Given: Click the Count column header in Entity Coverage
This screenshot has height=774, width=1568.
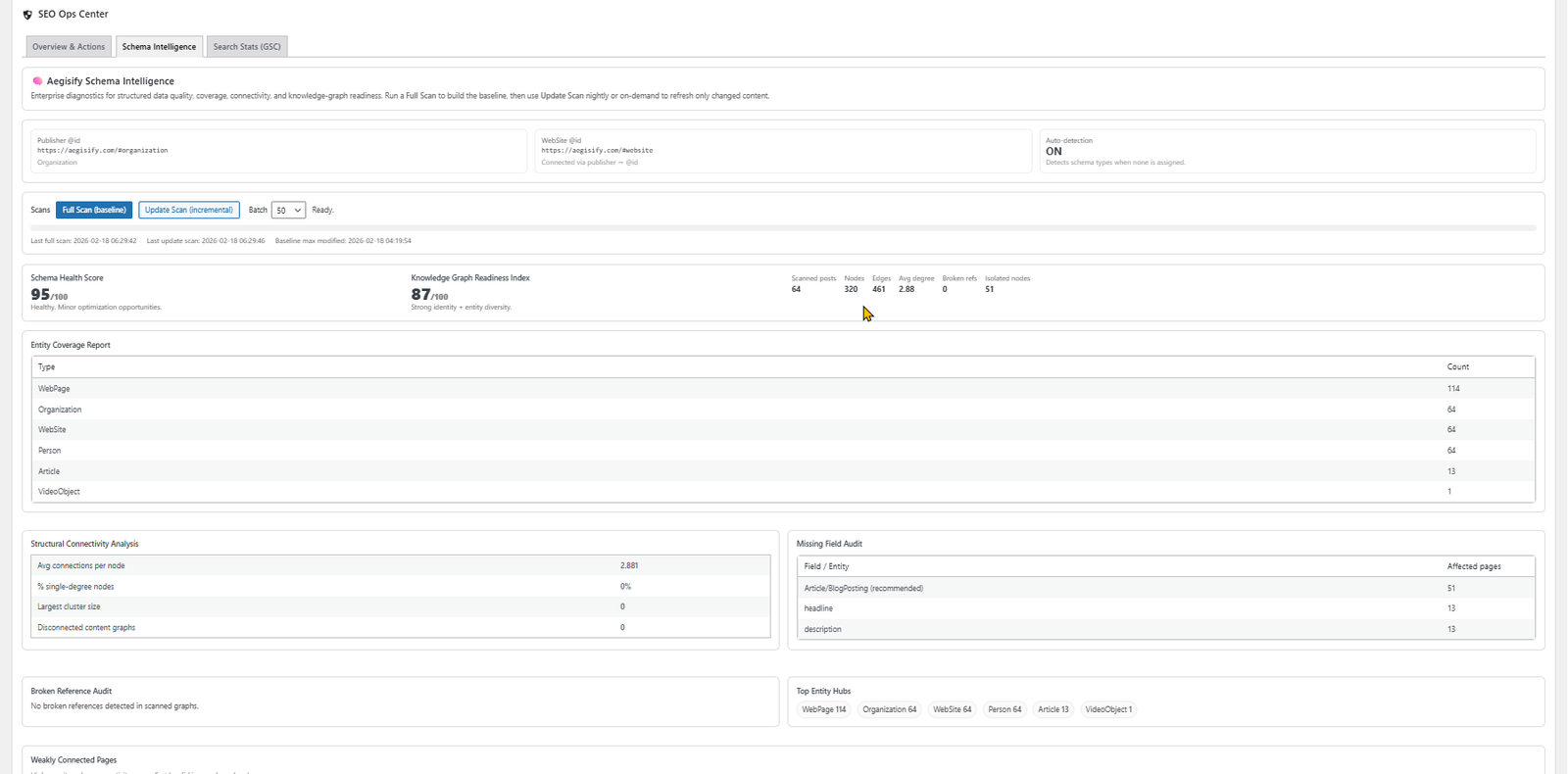Looking at the screenshot, I should [1457, 367].
